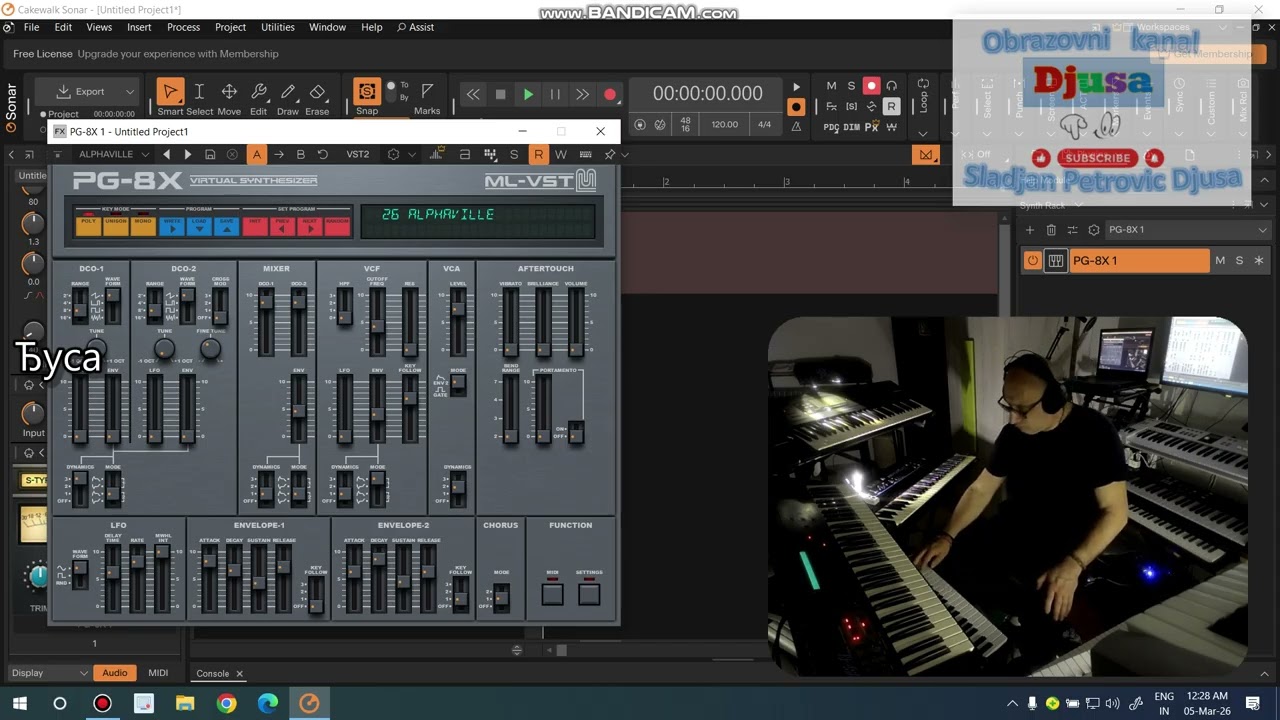Enable POLY key mode
The height and width of the screenshot is (720, 1280).
pos(88,226)
